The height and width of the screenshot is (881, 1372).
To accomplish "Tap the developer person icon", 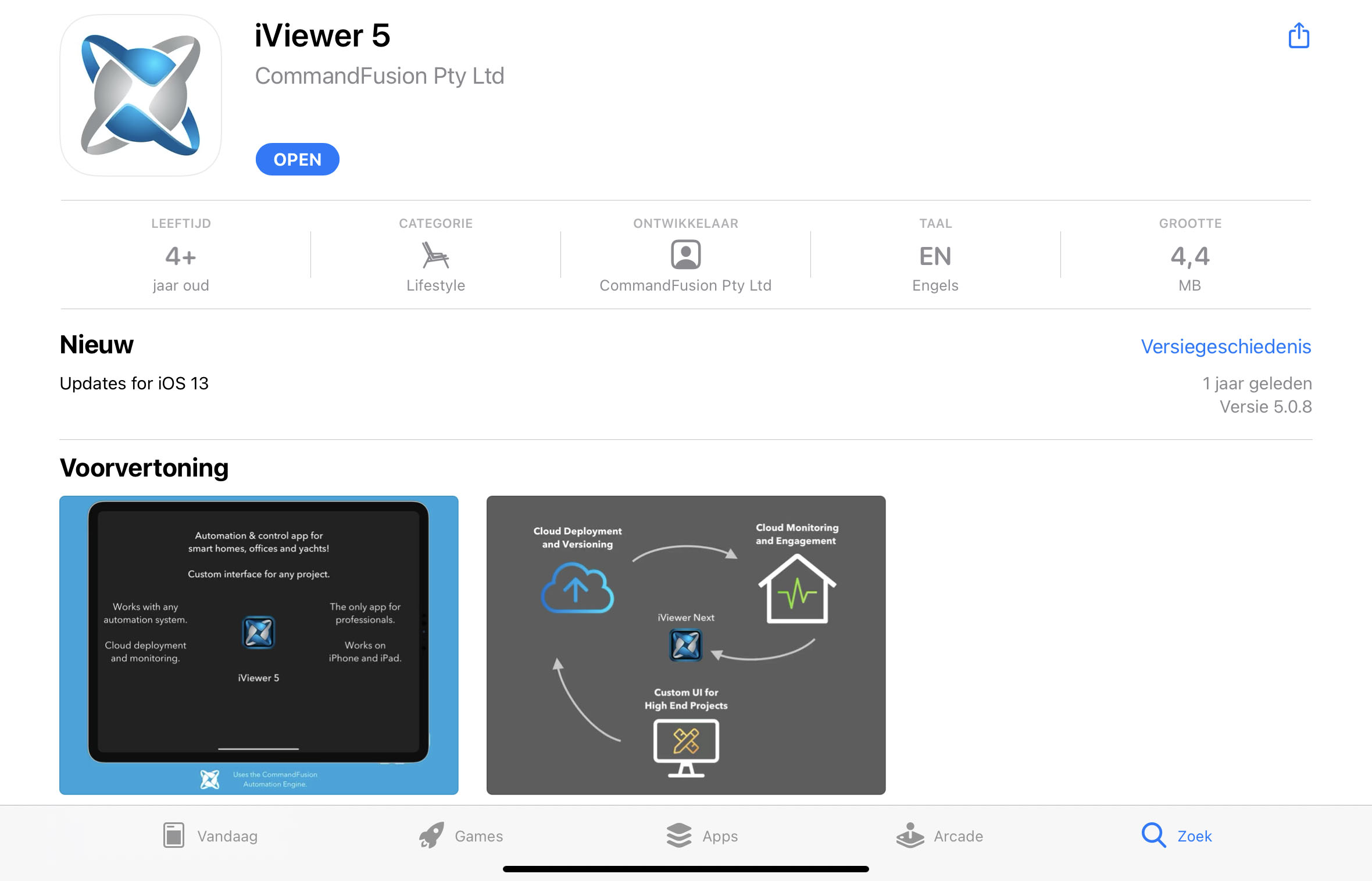I will 686,255.
